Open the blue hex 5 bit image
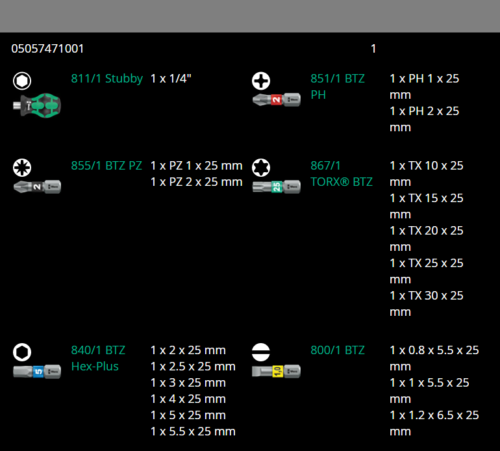The image size is (500, 451). click(x=37, y=371)
